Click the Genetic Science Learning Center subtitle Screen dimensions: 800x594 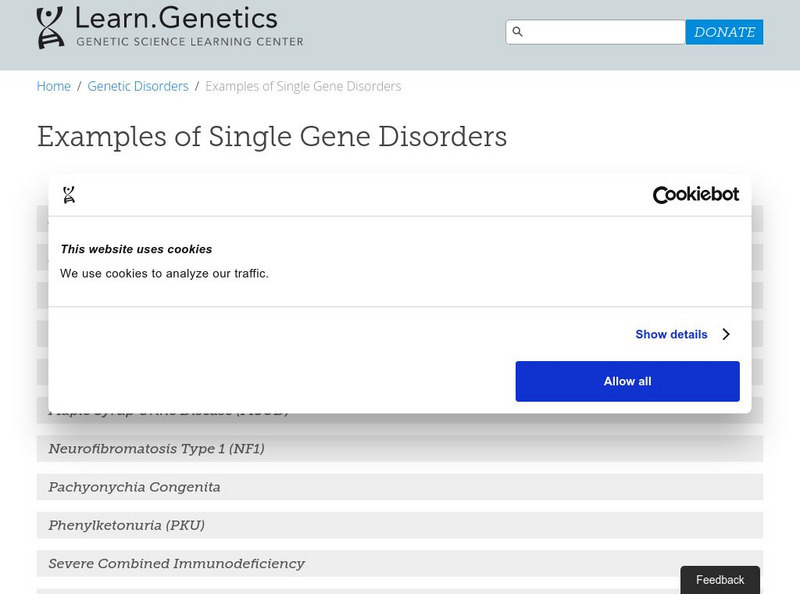(x=190, y=42)
